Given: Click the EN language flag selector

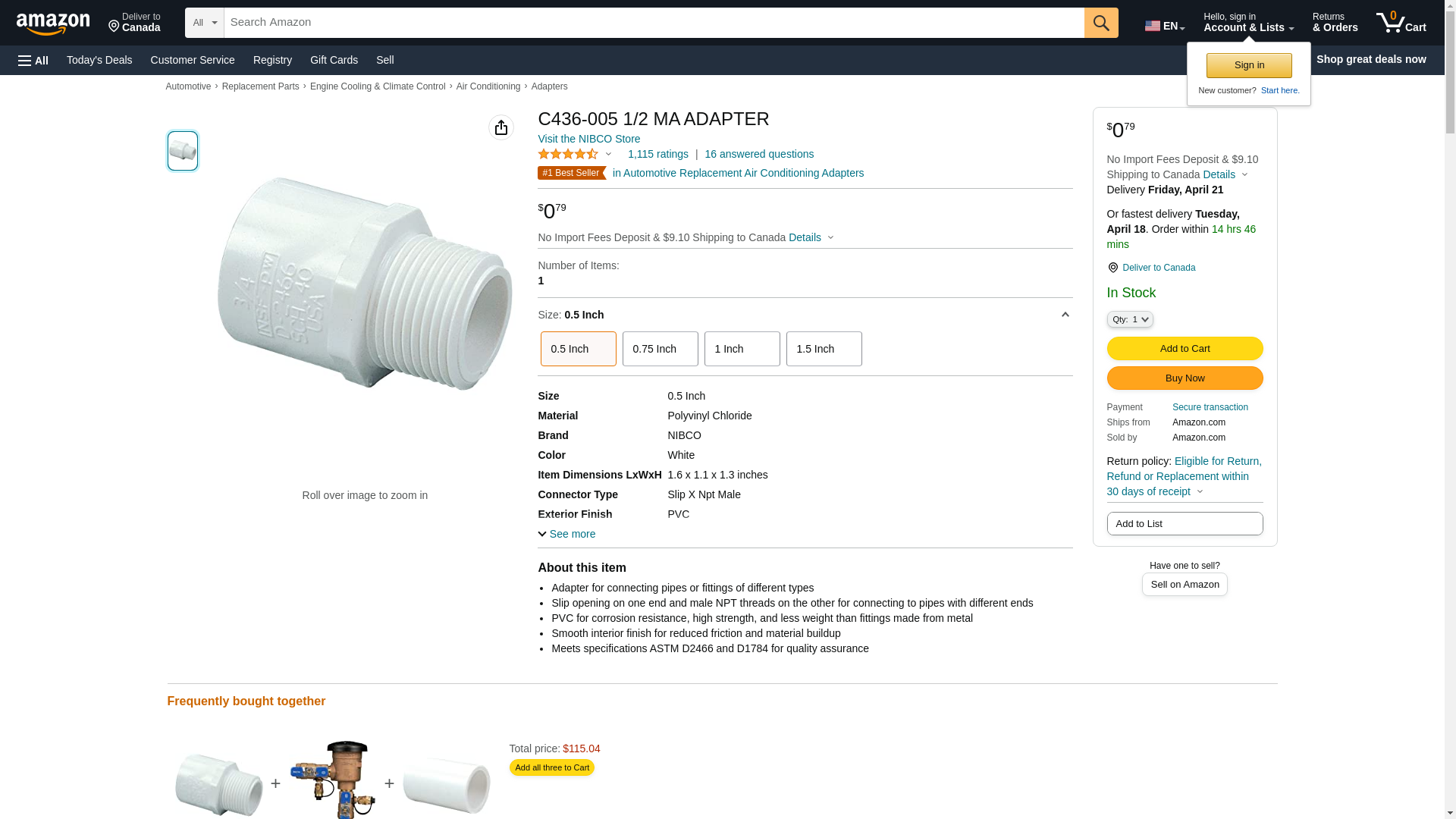Looking at the screenshot, I should point(1164,26).
